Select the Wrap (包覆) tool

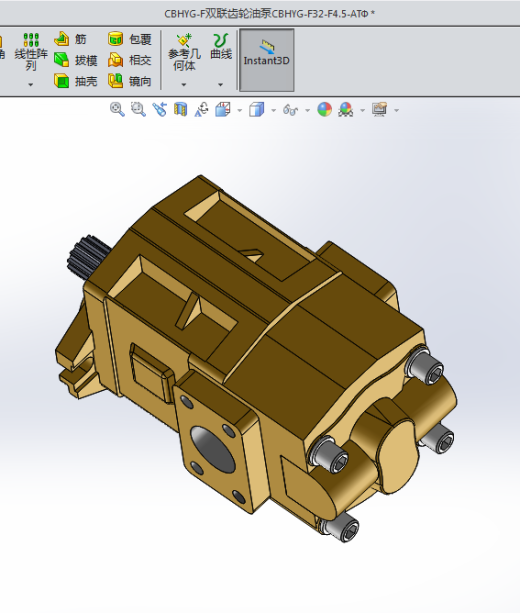(x=129, y=39)
